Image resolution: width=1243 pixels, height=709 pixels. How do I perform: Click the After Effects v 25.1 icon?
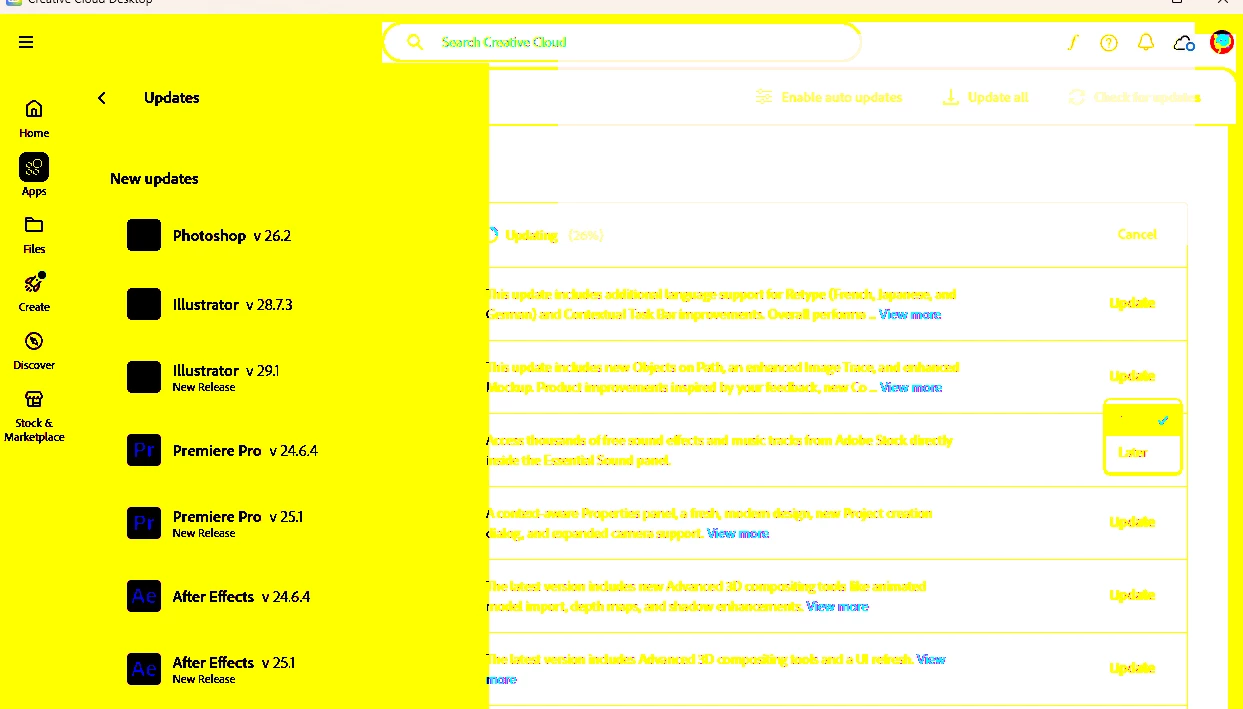click(144, 668)
